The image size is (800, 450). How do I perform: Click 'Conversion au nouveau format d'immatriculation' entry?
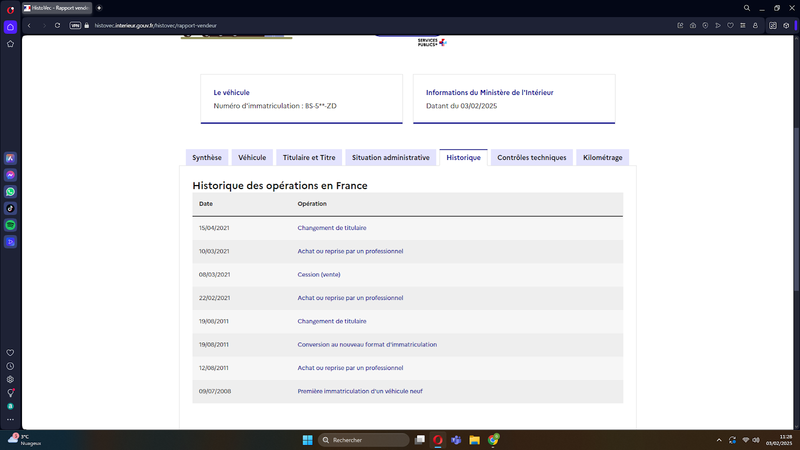[367, 345]
